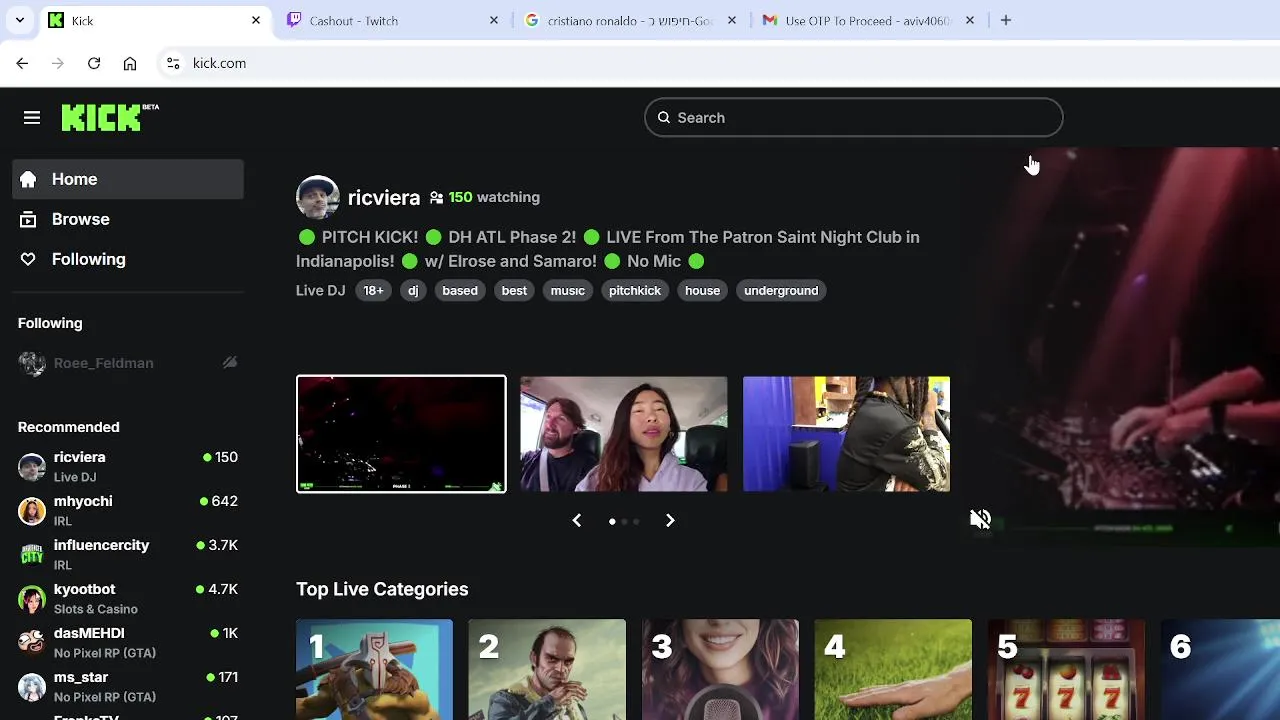Open the number 2 top category card
The height and width of the screenshot is (720, 1280).
(547, 669)
